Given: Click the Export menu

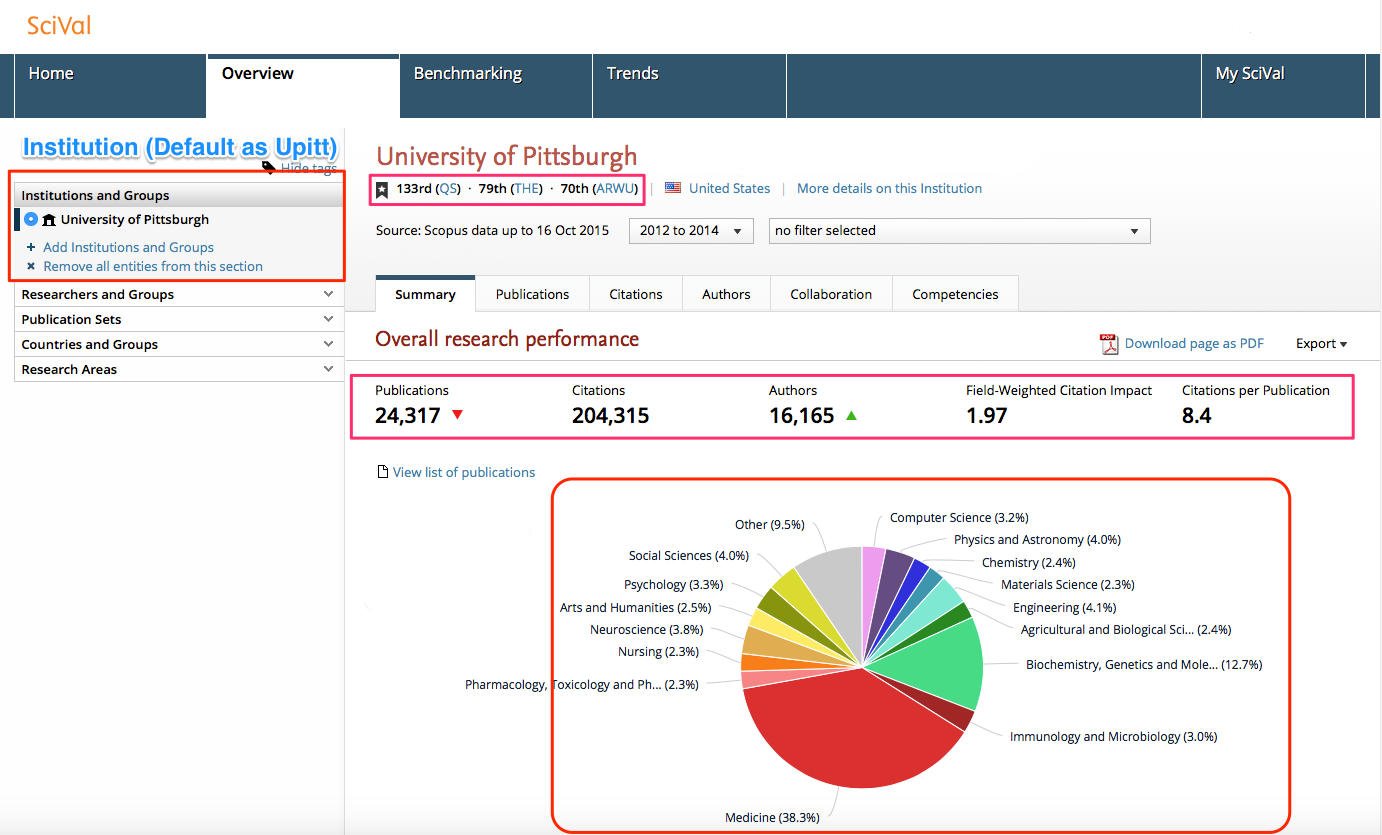Looking at the screenshot, I should point(1320,343).
